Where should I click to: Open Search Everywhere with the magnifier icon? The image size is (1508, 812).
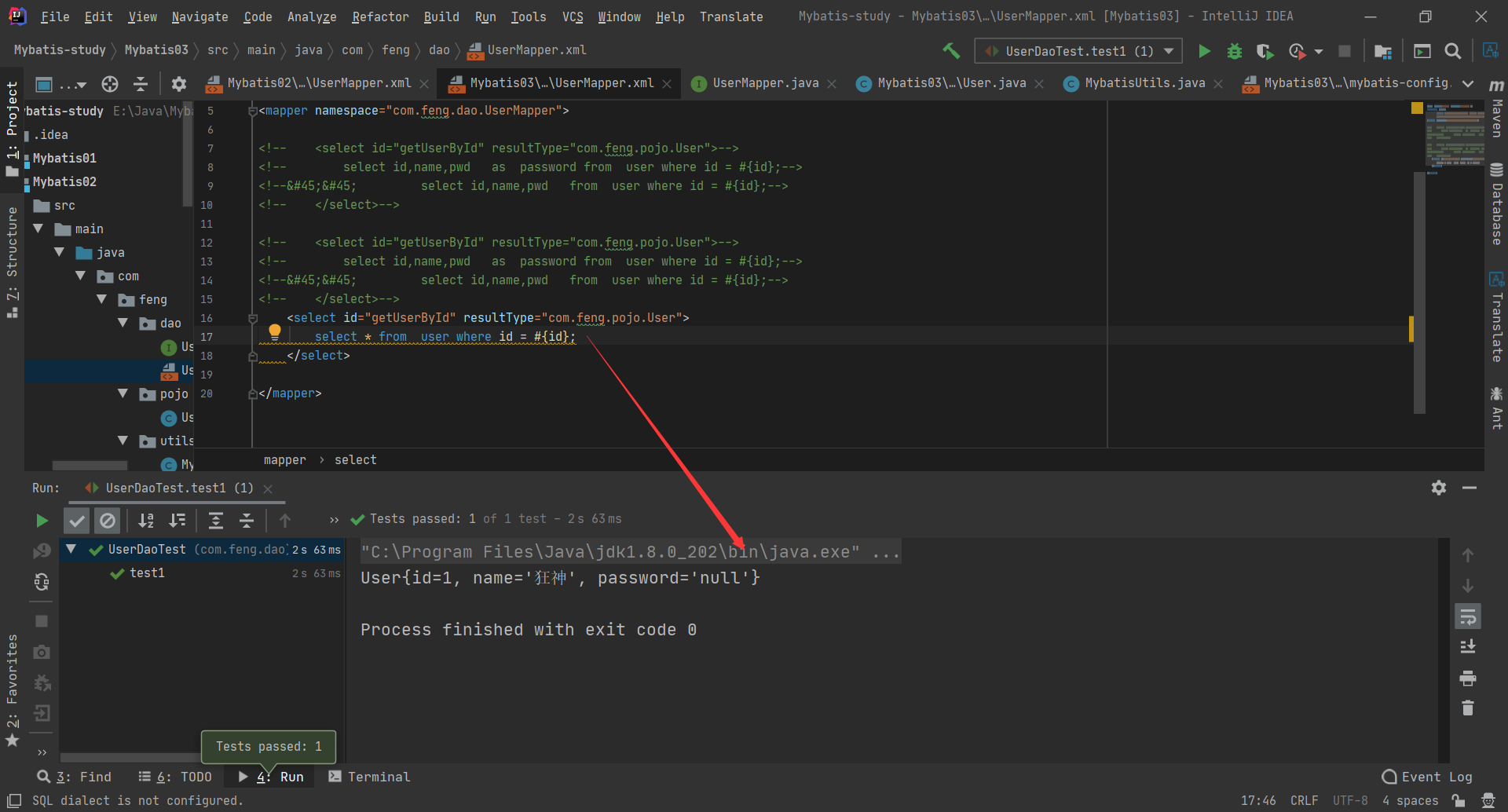(1452, 50)
